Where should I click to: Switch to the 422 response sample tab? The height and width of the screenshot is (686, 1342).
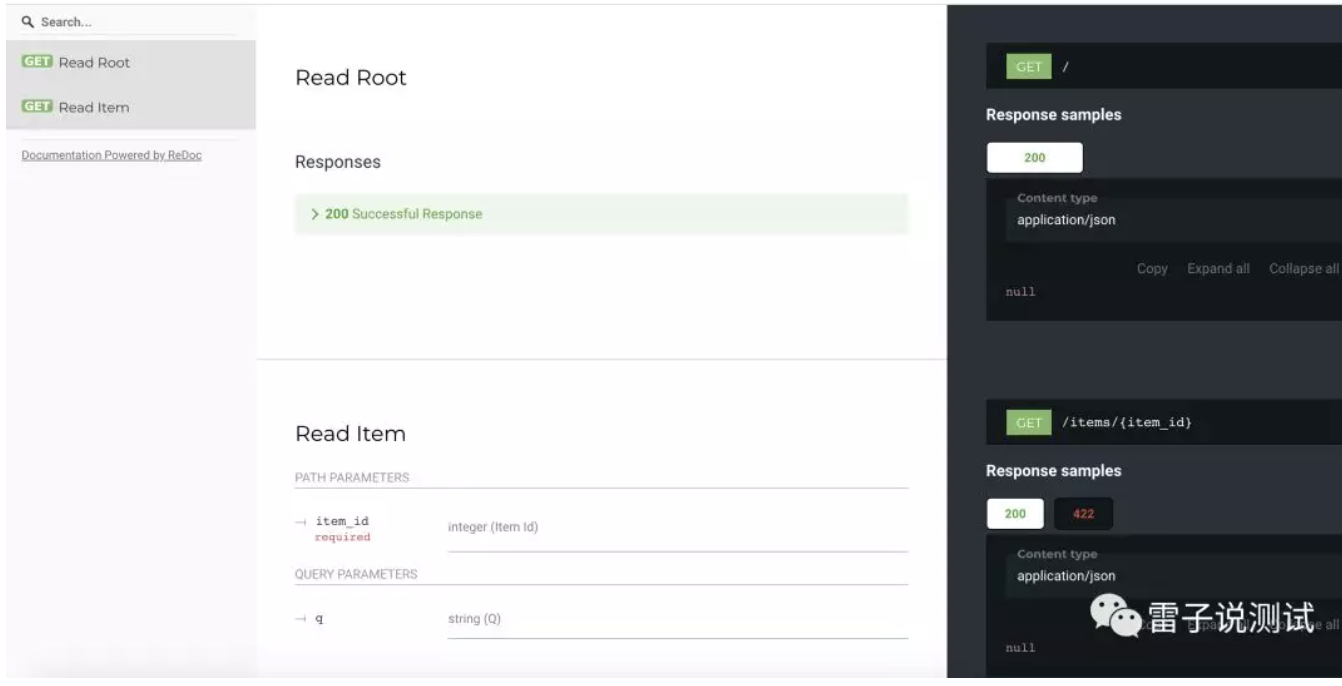pos(1084,514)
